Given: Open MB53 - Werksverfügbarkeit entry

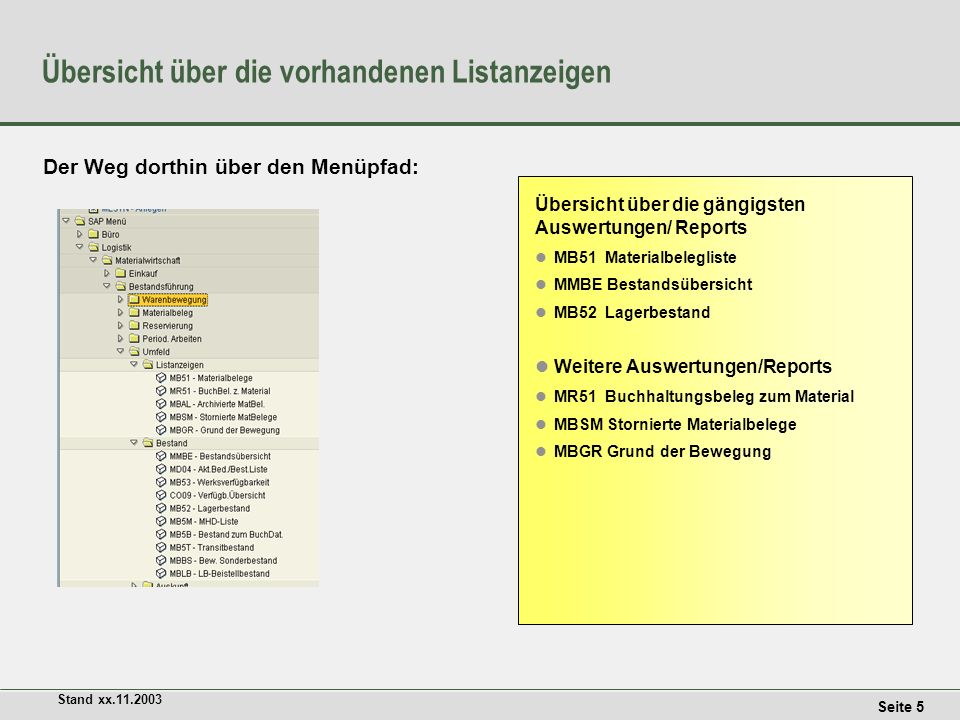Looking at the screenshot, I should click(219, 482).
